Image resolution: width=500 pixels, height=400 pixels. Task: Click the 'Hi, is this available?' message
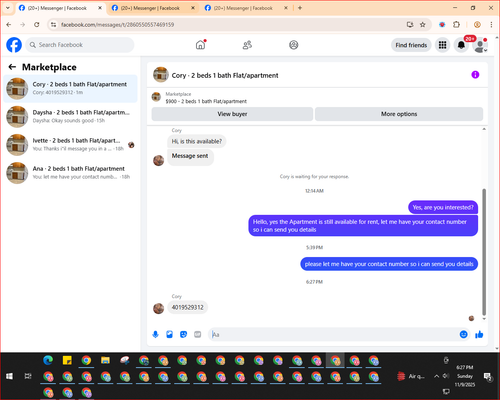pyautogui.click(x=197, y=141)
